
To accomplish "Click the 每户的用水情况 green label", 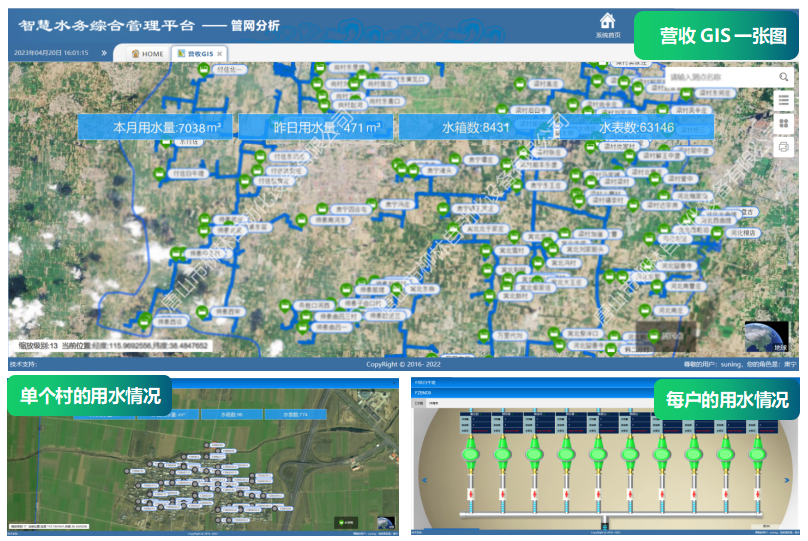I will (727, 400).
